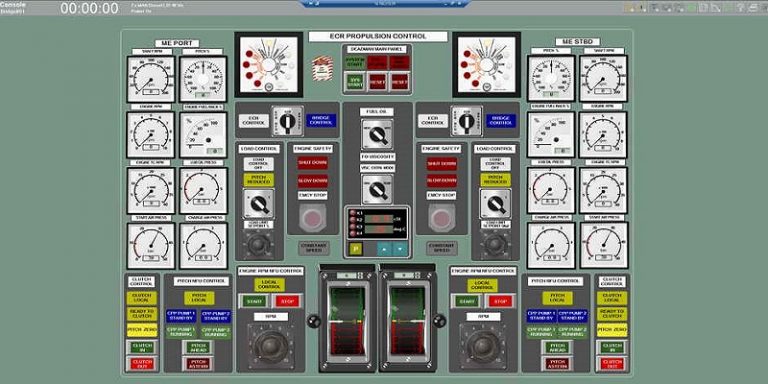Click the port mimic dial indicator panel
Screen dimensions: 768x384
point(268,65)
